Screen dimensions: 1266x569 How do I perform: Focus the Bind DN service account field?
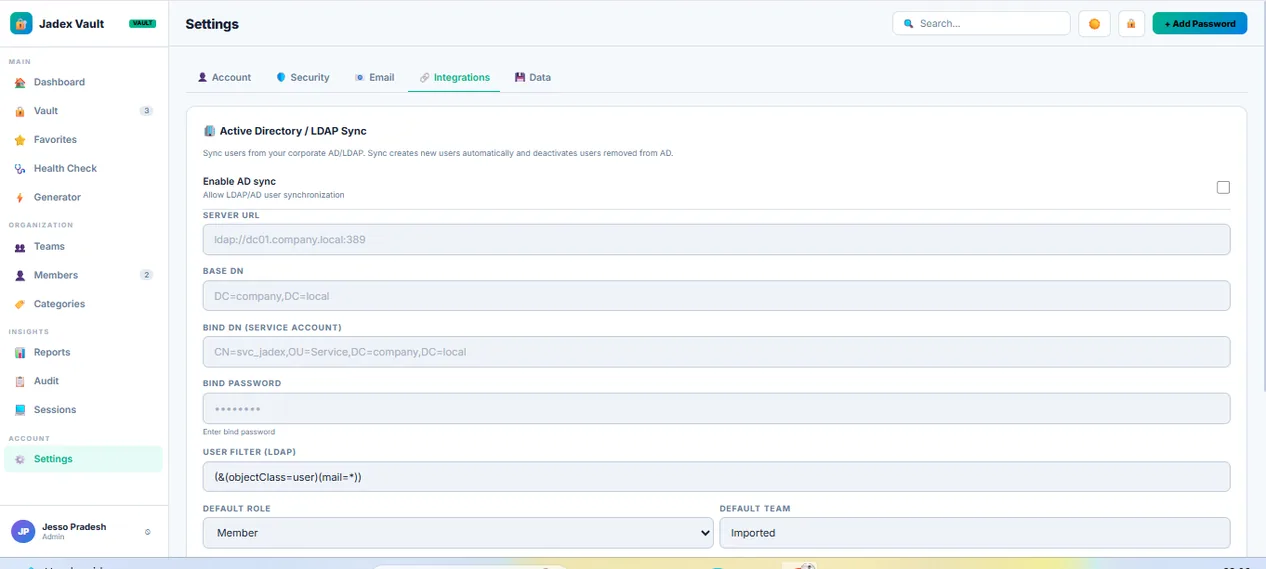pyautogui.click(x=716, y=352)
